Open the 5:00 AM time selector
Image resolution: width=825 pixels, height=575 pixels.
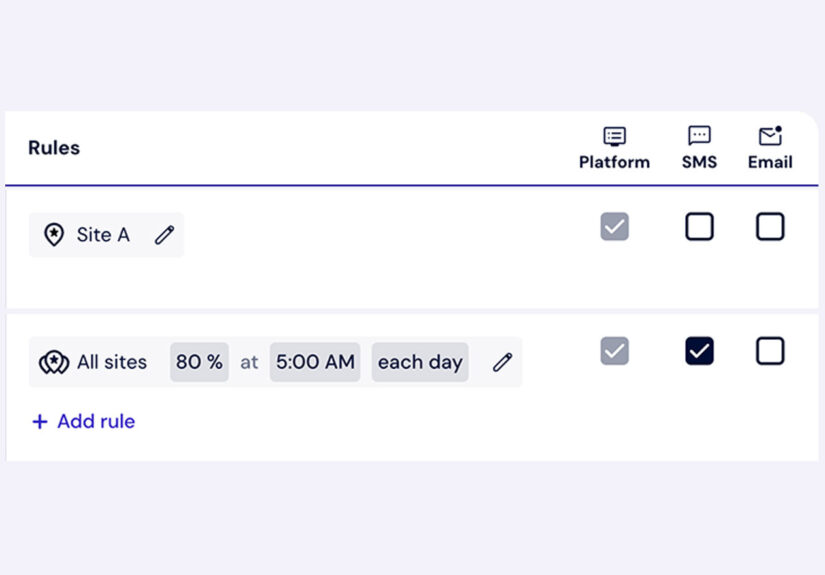click(x=315, y=362)
